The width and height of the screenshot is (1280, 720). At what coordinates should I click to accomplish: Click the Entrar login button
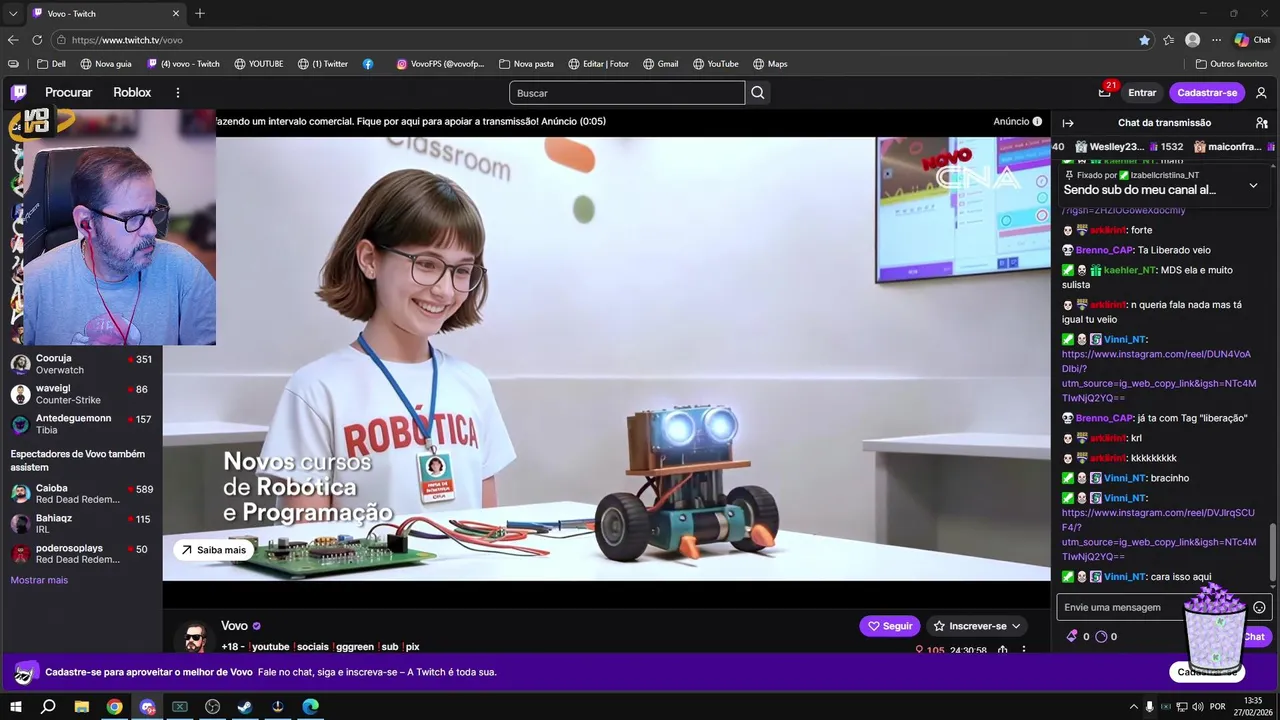1142,93
